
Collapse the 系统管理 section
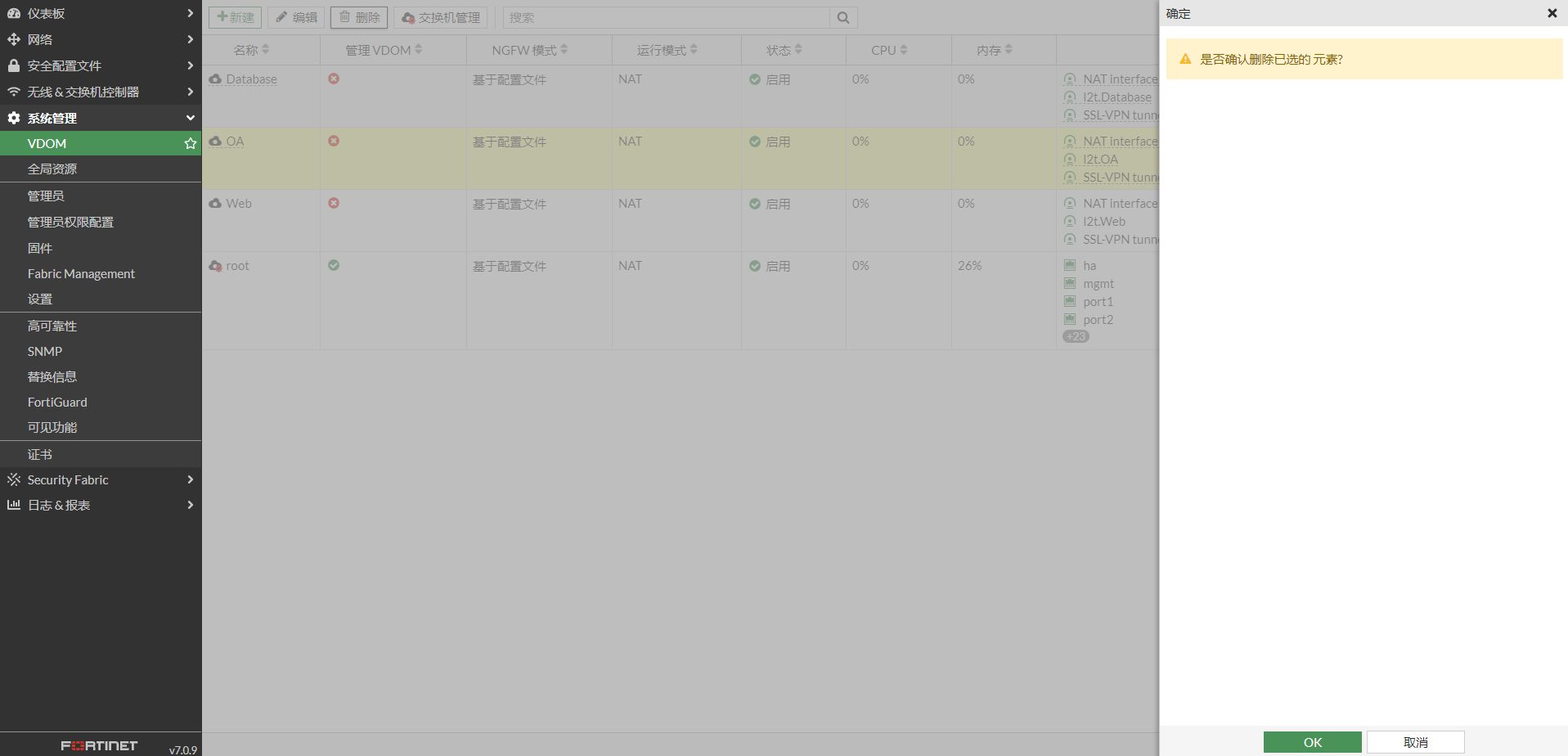[190, 118]
